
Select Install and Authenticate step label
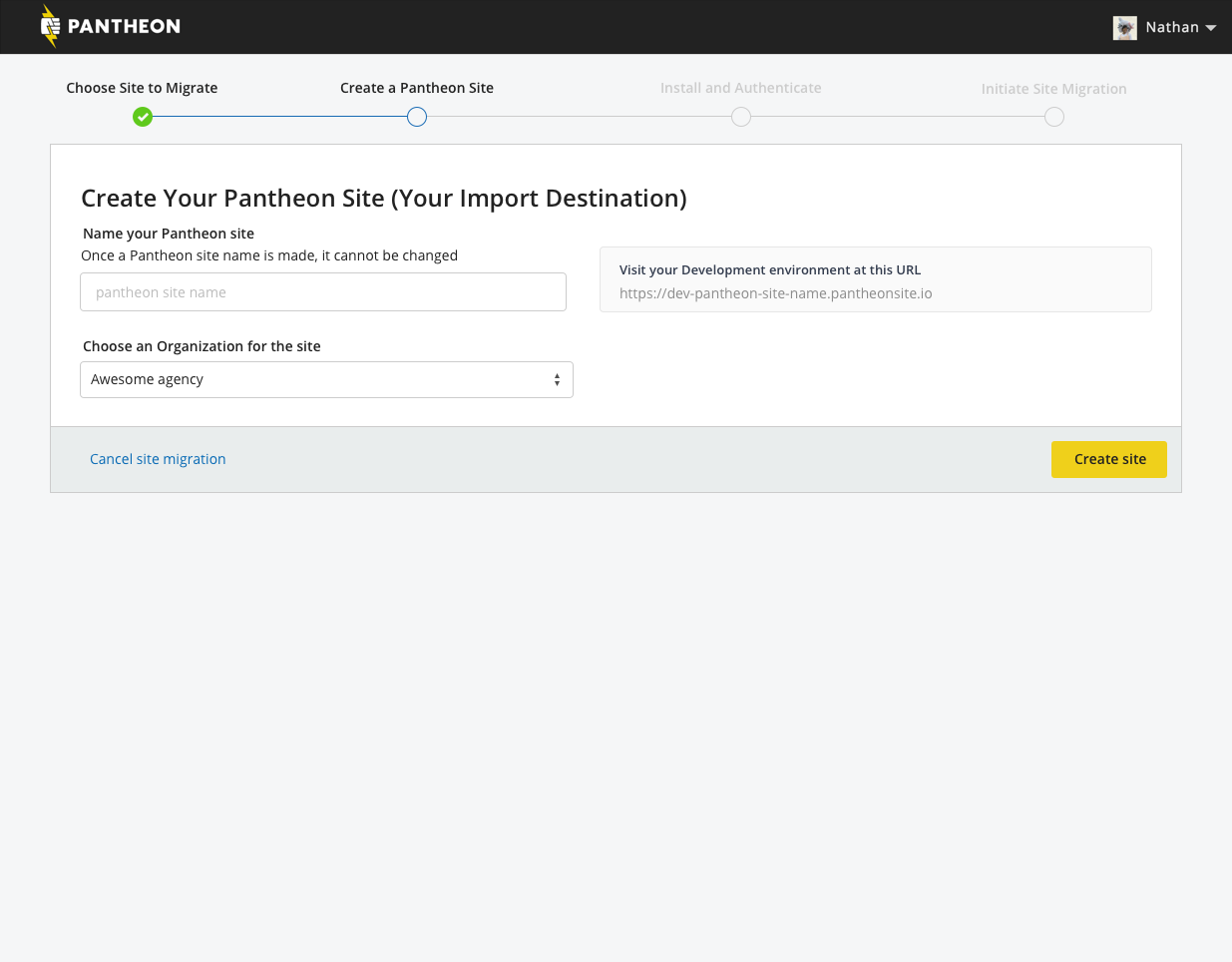click(x=741, y=88)
